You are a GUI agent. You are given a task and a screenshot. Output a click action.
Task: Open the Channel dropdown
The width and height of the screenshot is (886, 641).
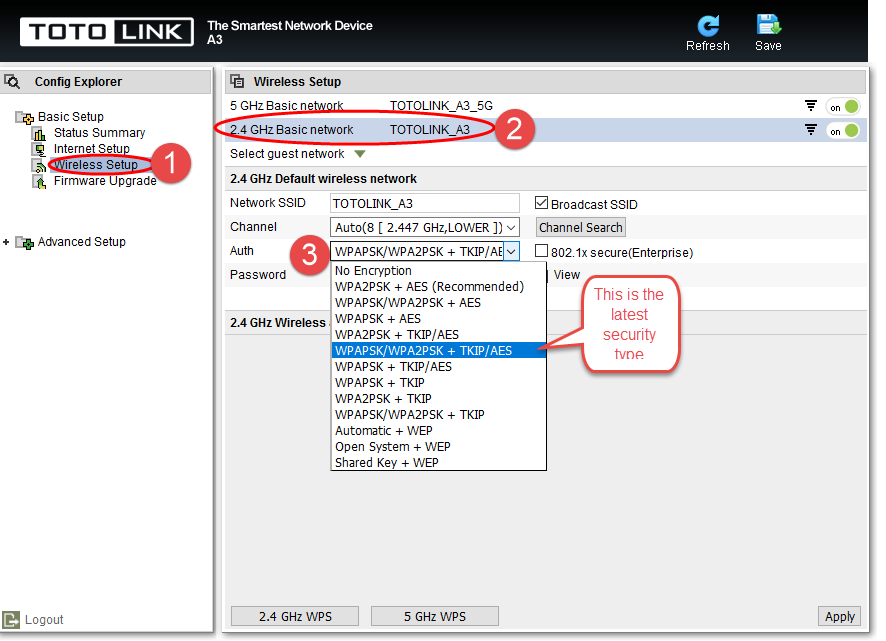(x=424, y=227)
